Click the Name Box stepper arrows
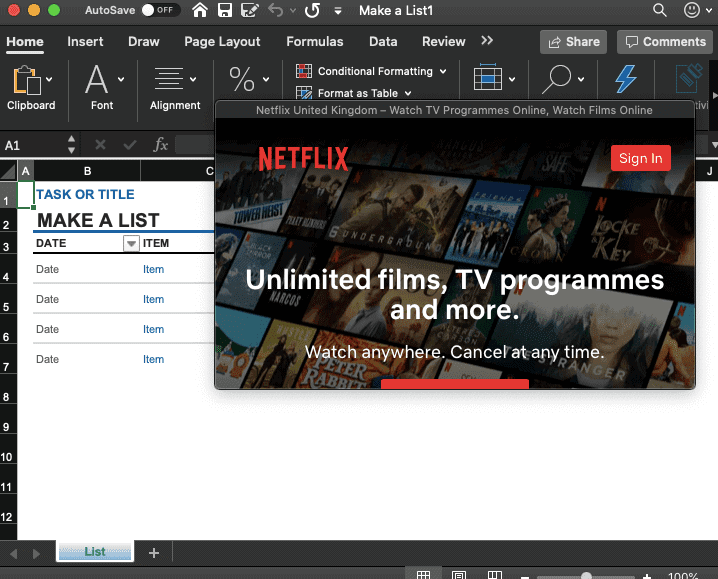Viewport: 718px width, 579px height. pyautogui.click(x=71, y=144)
